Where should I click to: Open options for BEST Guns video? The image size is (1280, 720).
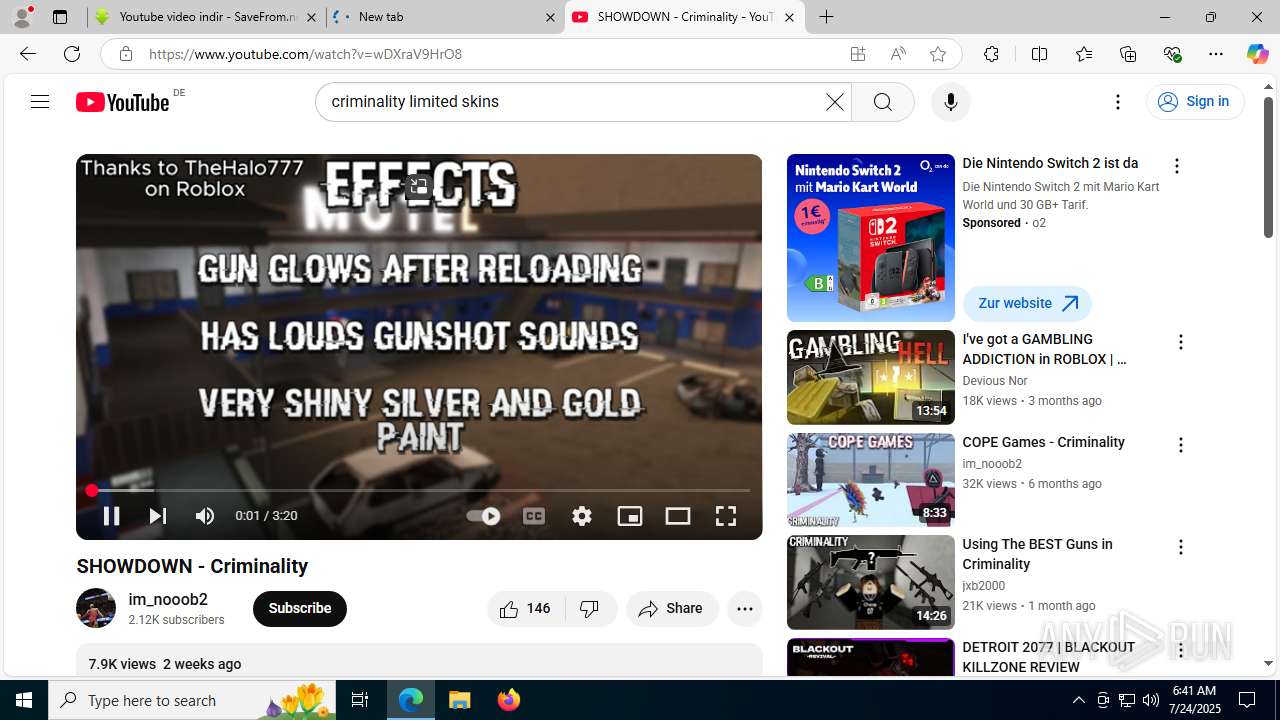(1180, 547)
